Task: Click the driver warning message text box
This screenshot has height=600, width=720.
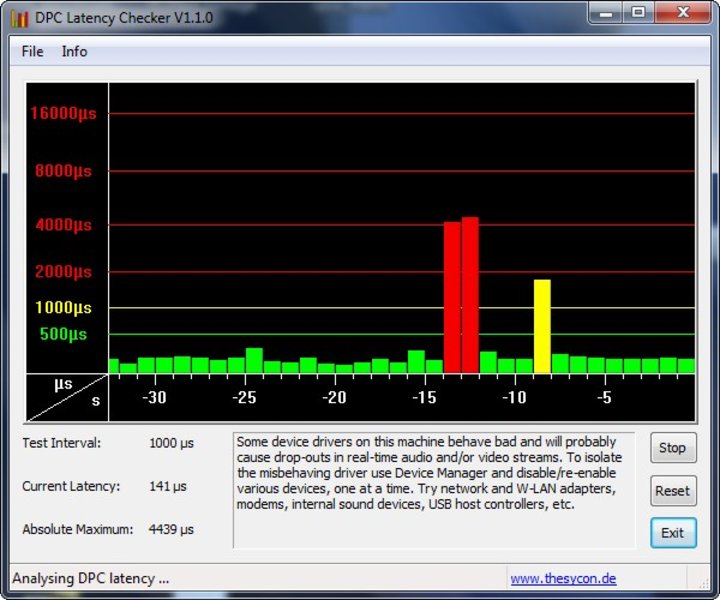Action: point(434,490)
